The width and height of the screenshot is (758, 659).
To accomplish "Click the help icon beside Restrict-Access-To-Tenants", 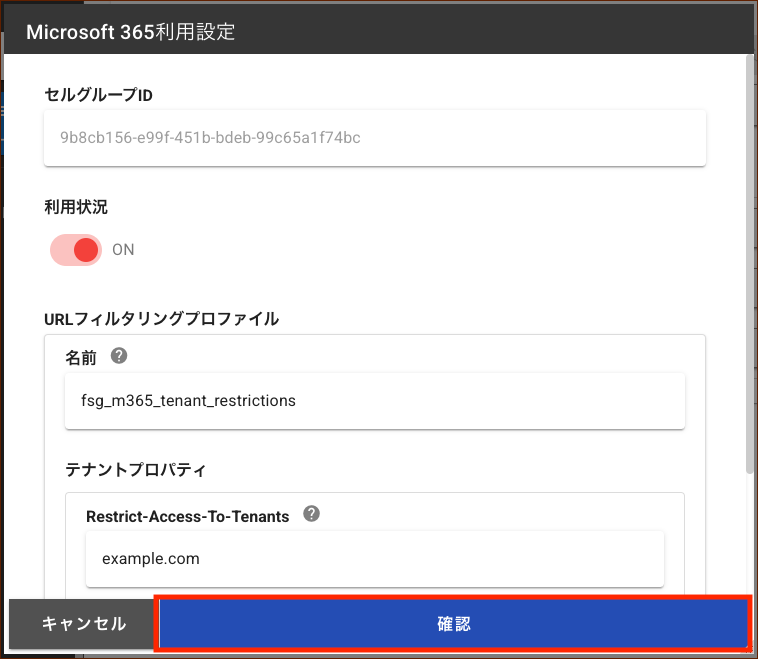I will point(311,513).
